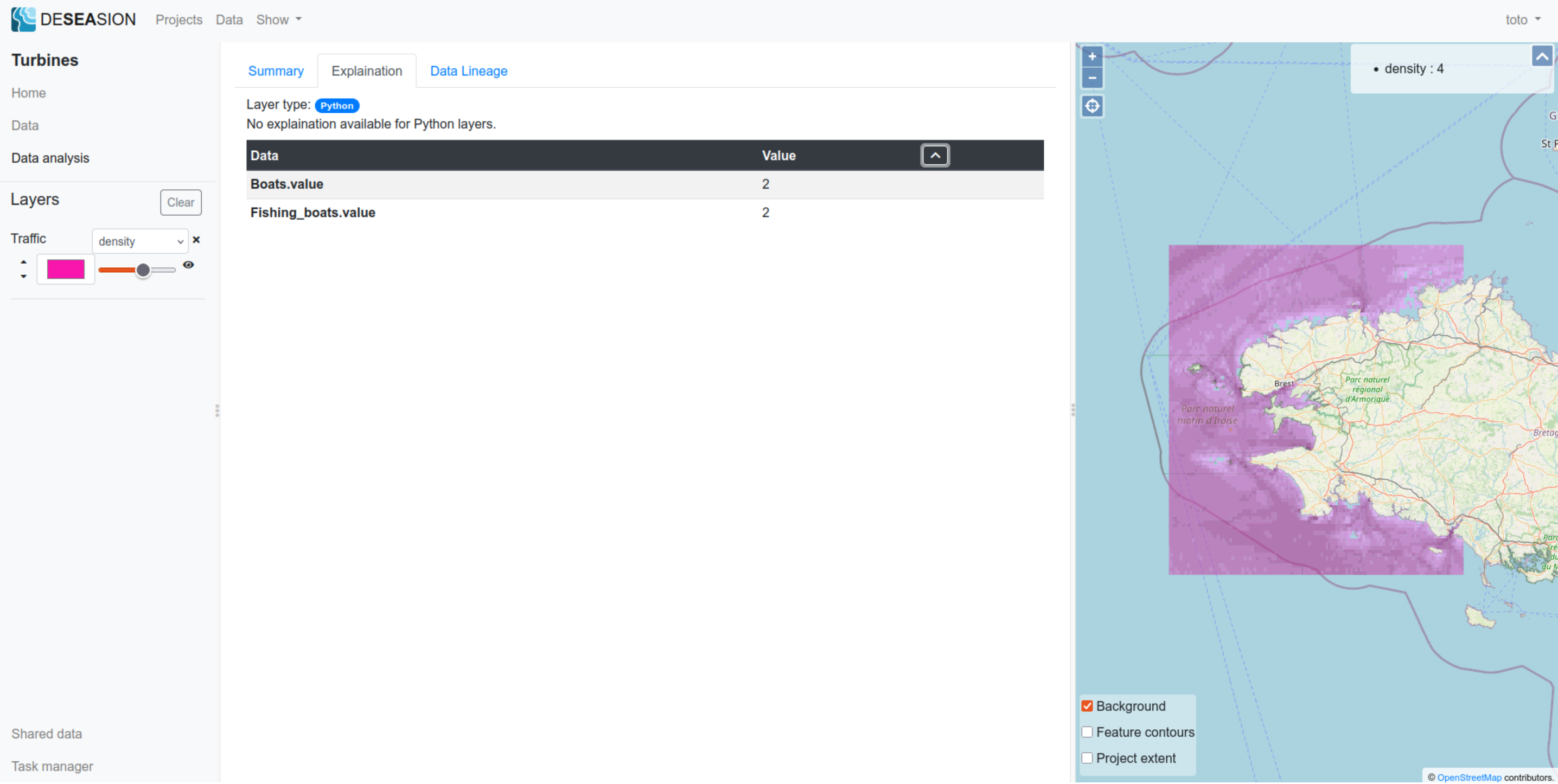Click the DESEASION logo icon
The width and height of the screenshot is (1558, 784).
point(23,20)
